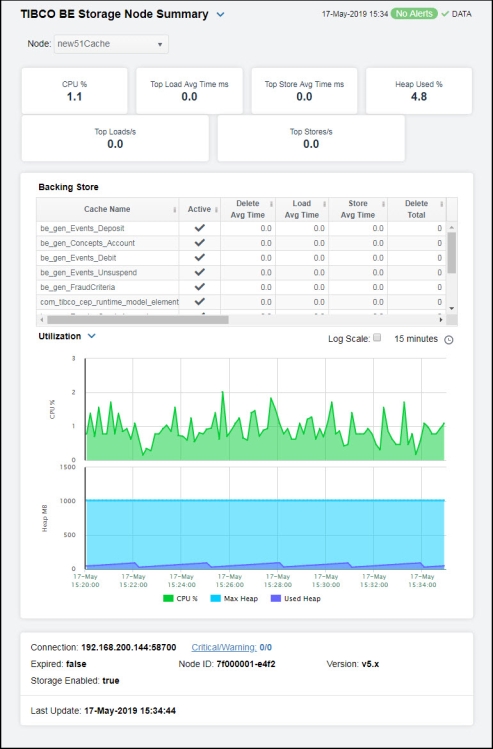
Task: Click the CPU % area chart
Action: (265, 409)
